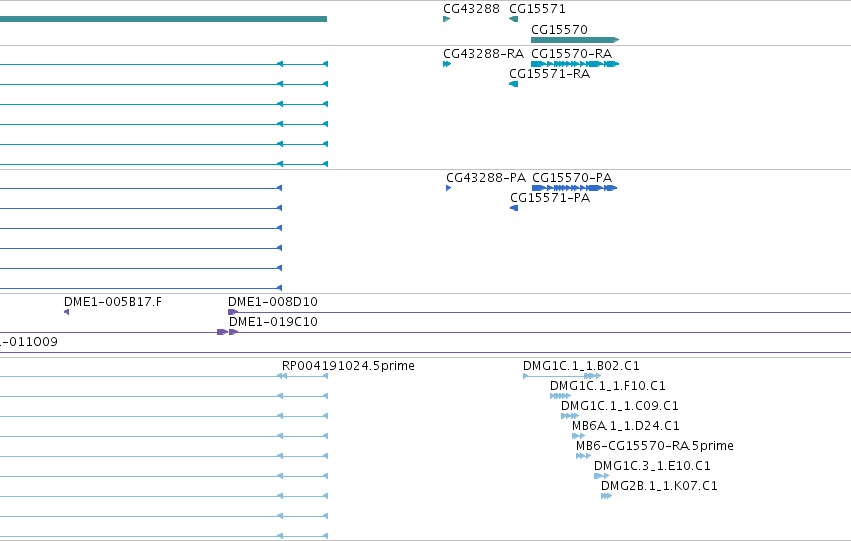The image size is (851, 541).
Task: Select the DME1-005B17.F feature label
Action: [x=113, y=302]
